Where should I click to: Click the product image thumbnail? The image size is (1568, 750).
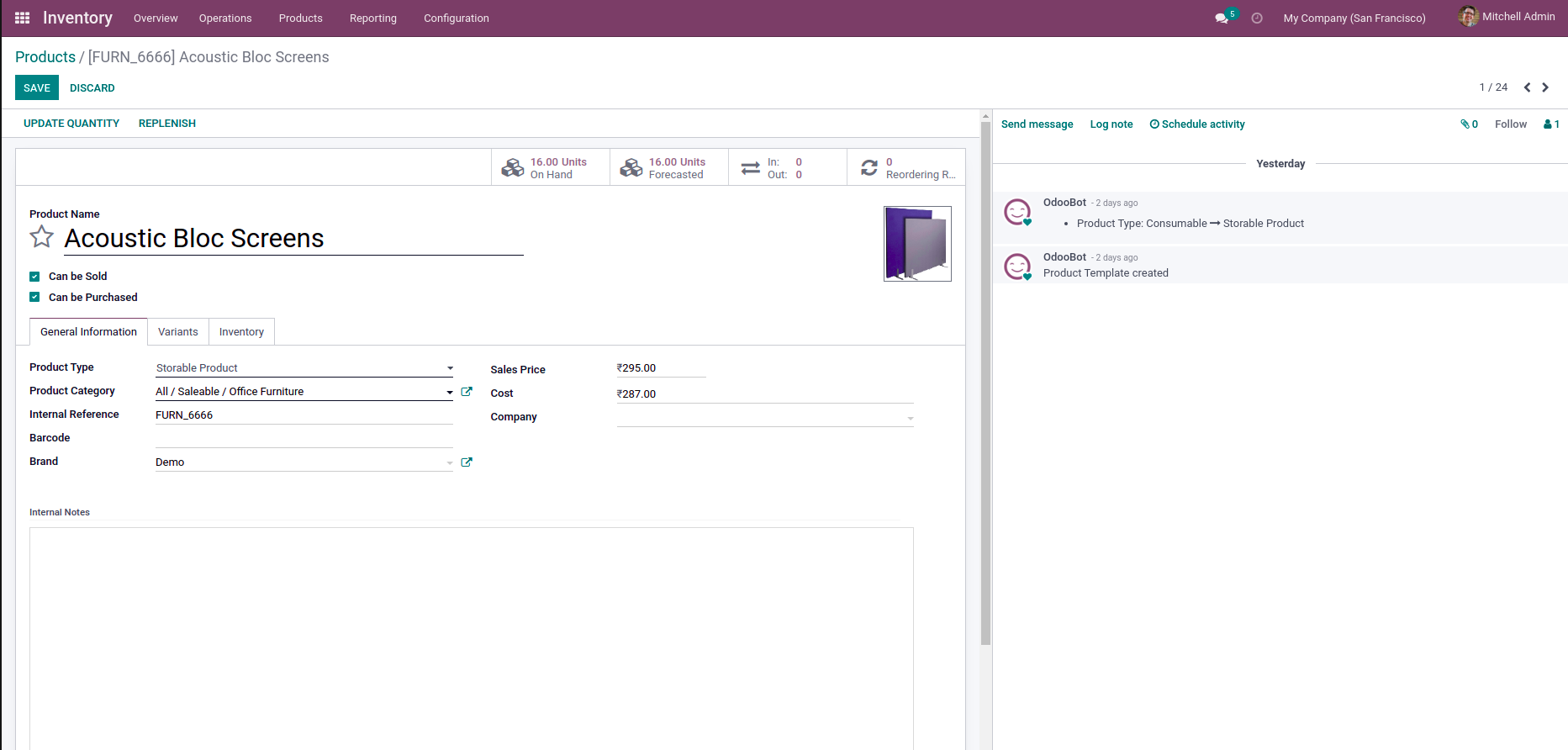pyautogui.click(x=917, y=244)
